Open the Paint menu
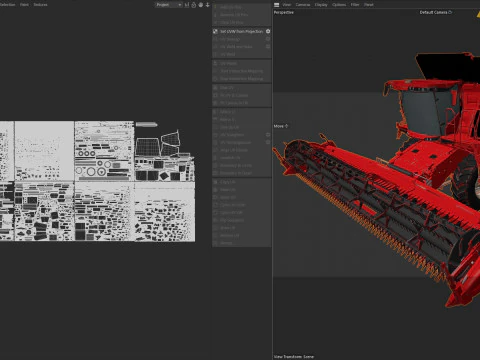This screenshot has width=480, height=360. pyautogui.click(x=24, y=5)
